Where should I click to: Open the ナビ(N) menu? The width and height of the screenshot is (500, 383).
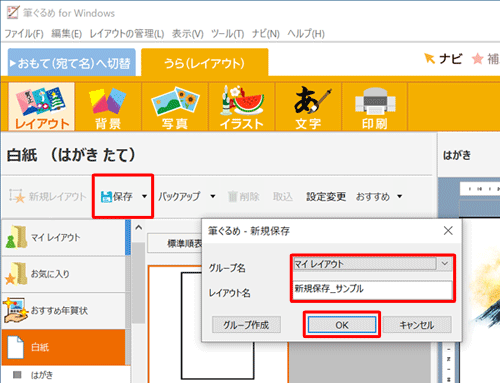tap(265, 34)
